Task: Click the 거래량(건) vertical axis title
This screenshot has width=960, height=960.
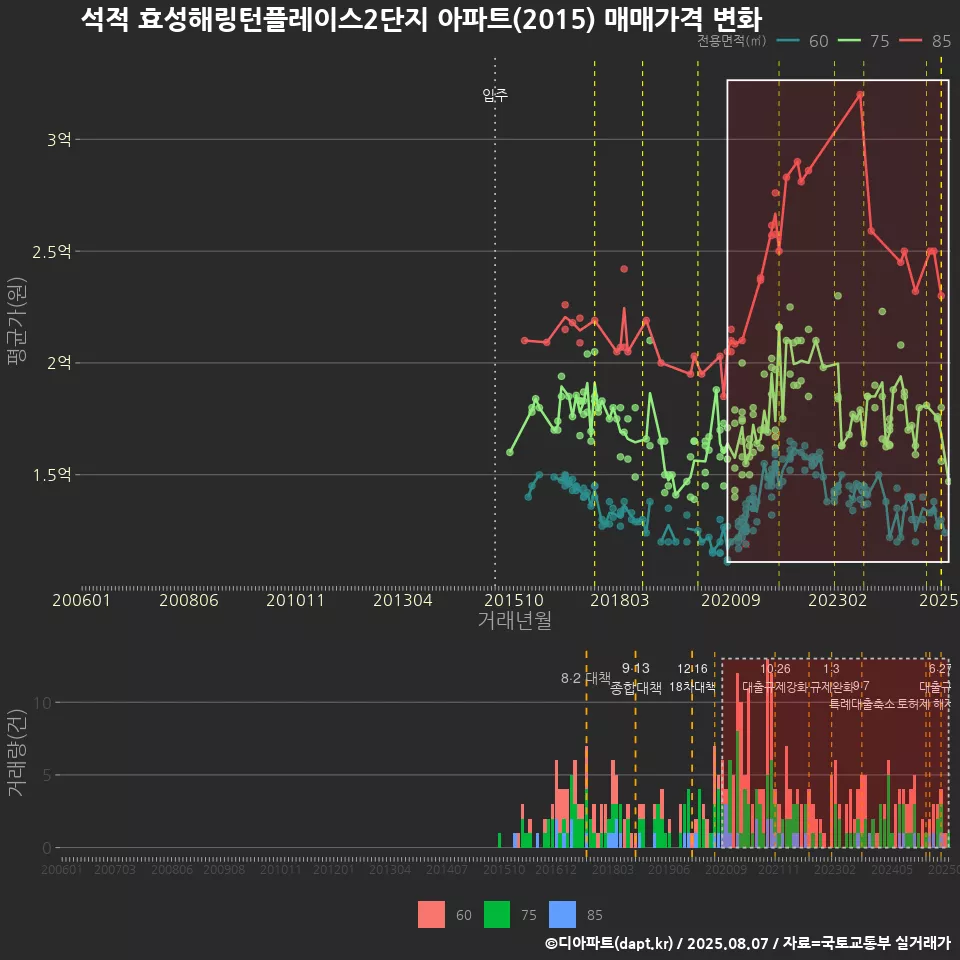Action: pos(17,753)
